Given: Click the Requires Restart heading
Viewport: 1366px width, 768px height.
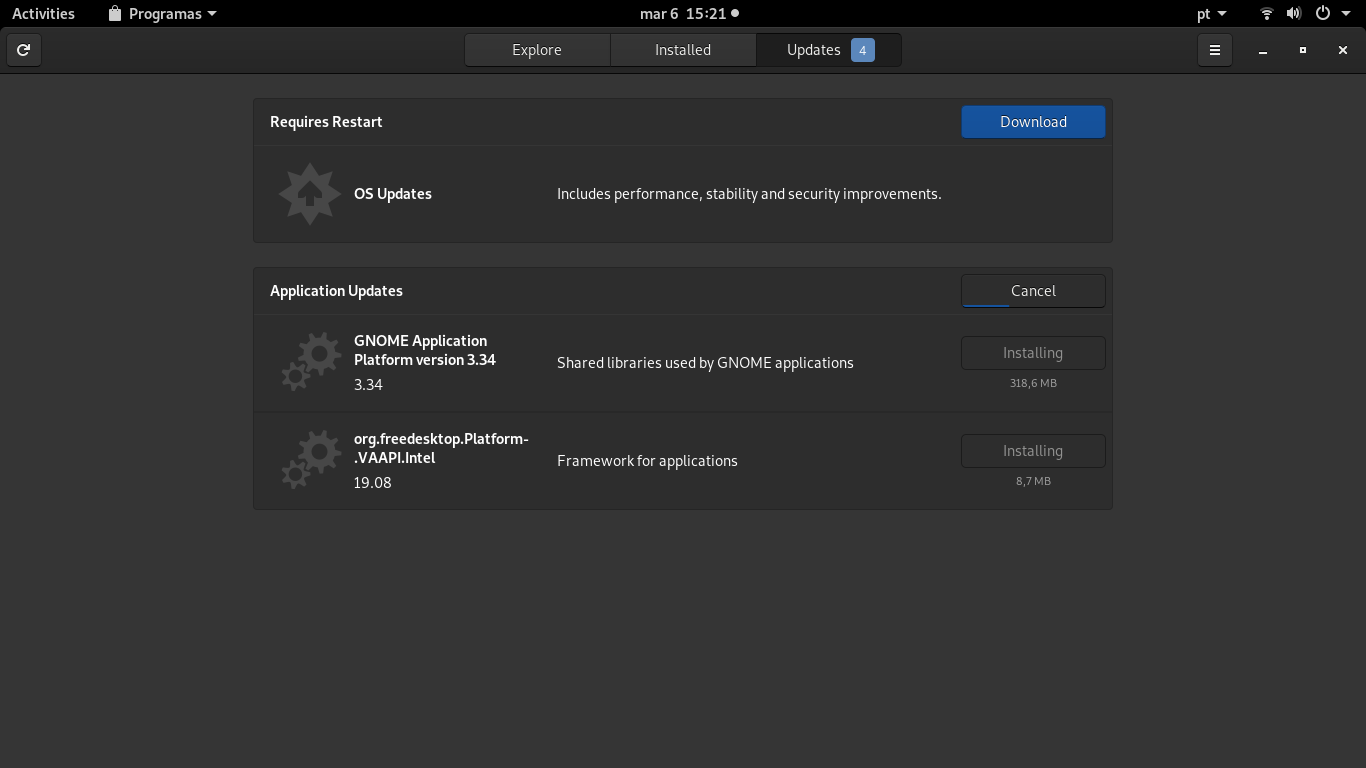Looking at the screenshot, I should pyautogui.click(x=326, y=122).
